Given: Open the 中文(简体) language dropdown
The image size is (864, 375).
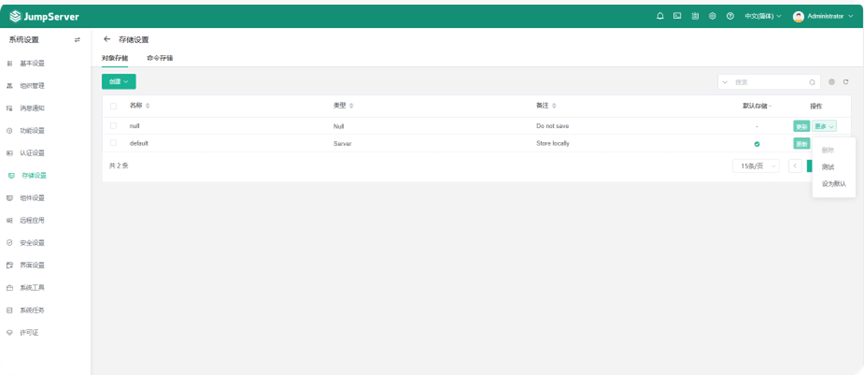Looking at the screenshot, I should (x=763, y=17).
